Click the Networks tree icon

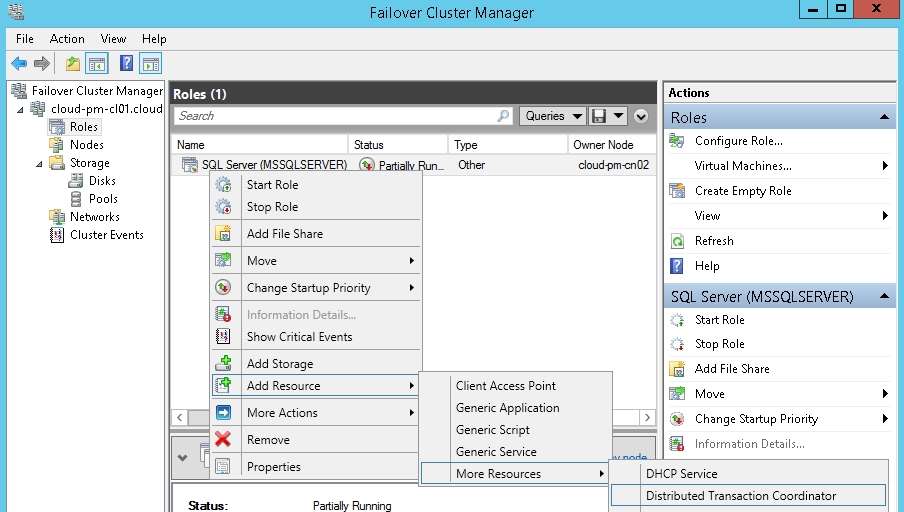click(56, 217)
